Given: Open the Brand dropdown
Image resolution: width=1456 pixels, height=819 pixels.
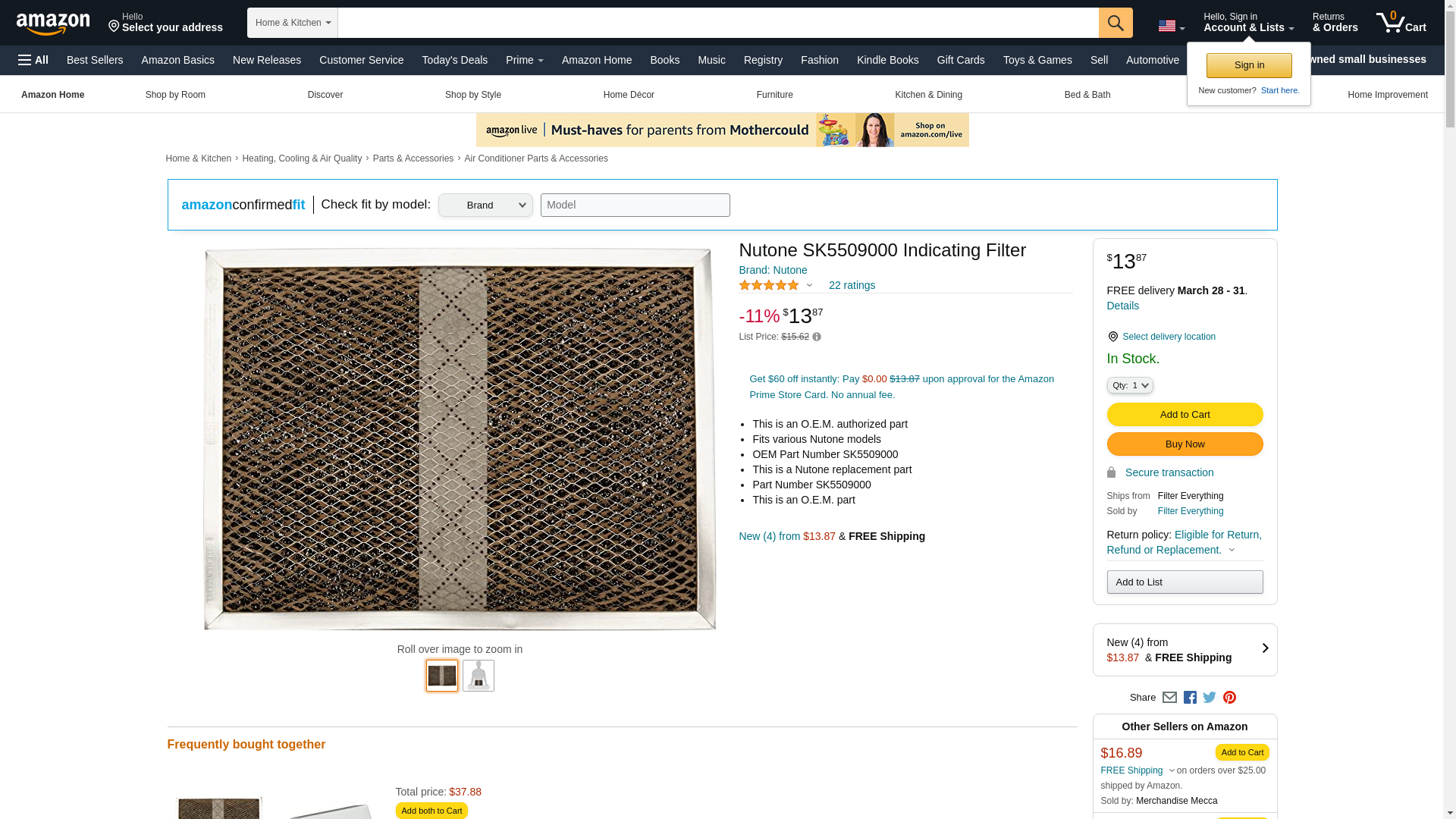Looking at the screenshot, I should [x=485, y=205].
